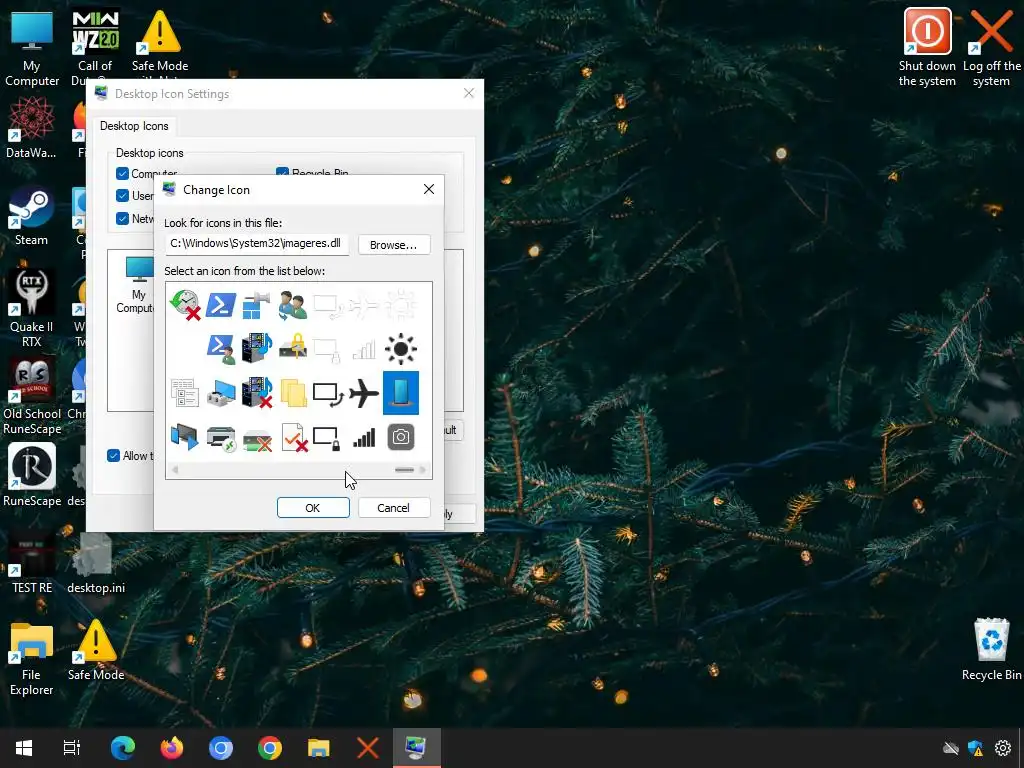
Task: Toggle the Allow themes checkbox
Action: [114, 455]
